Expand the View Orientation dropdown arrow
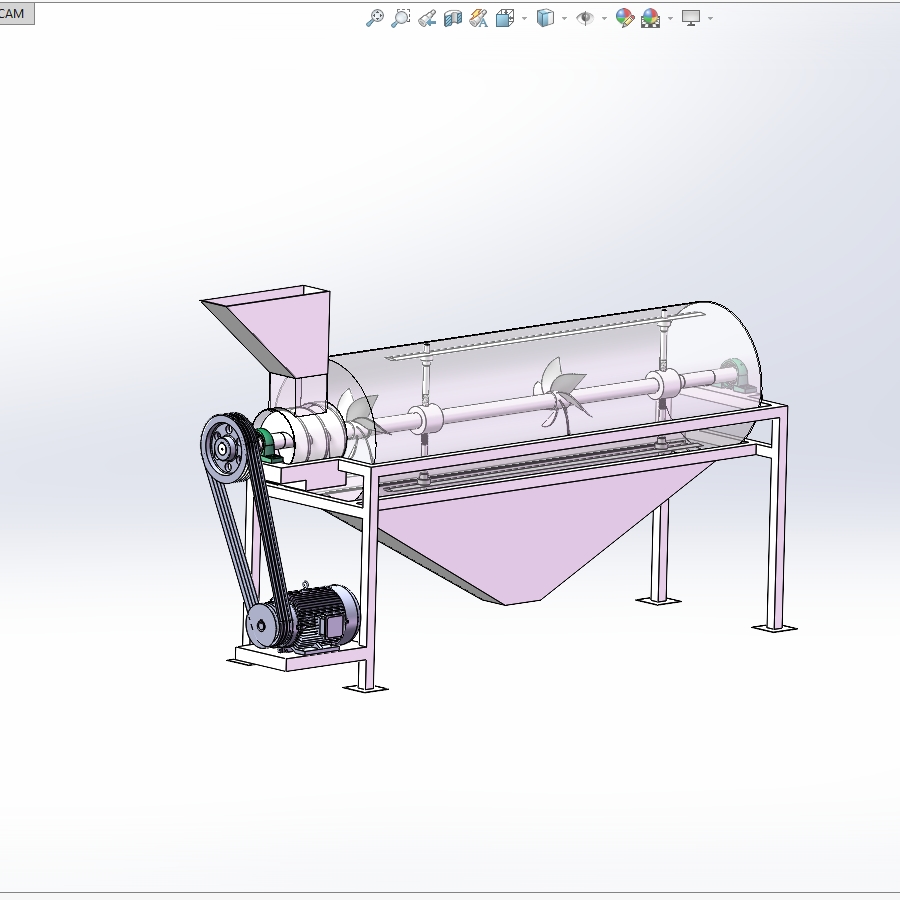The height and width of the screenshot is (900, 900). (524, 18)
